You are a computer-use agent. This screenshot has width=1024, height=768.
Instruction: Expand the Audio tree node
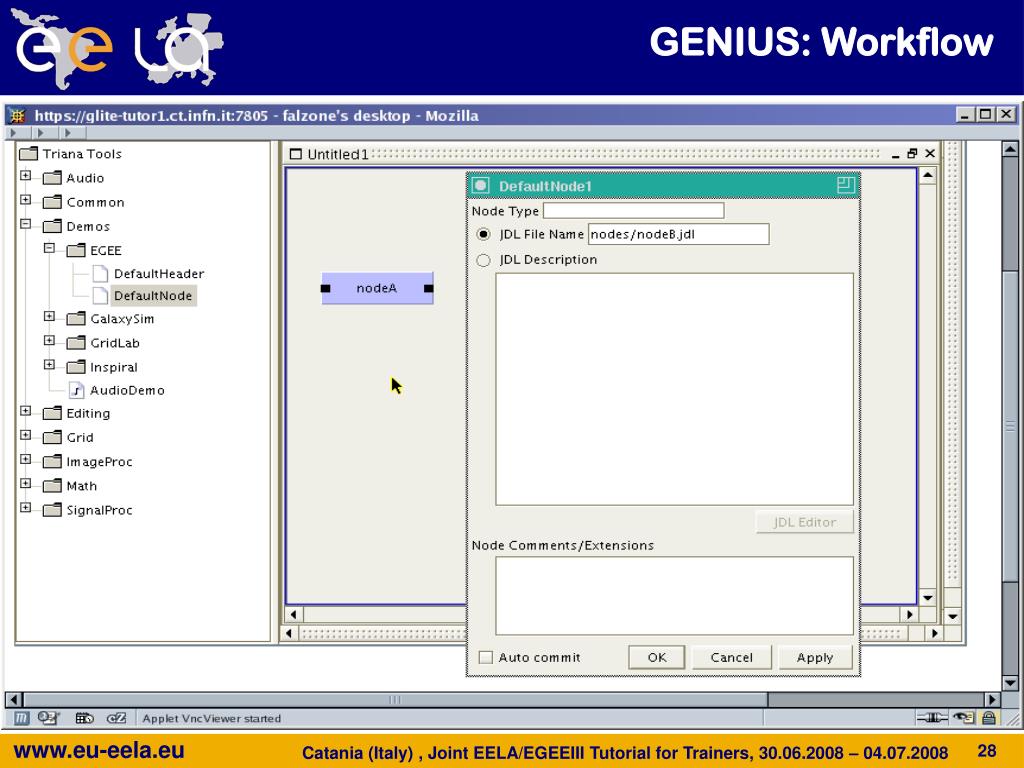(25, 176)
